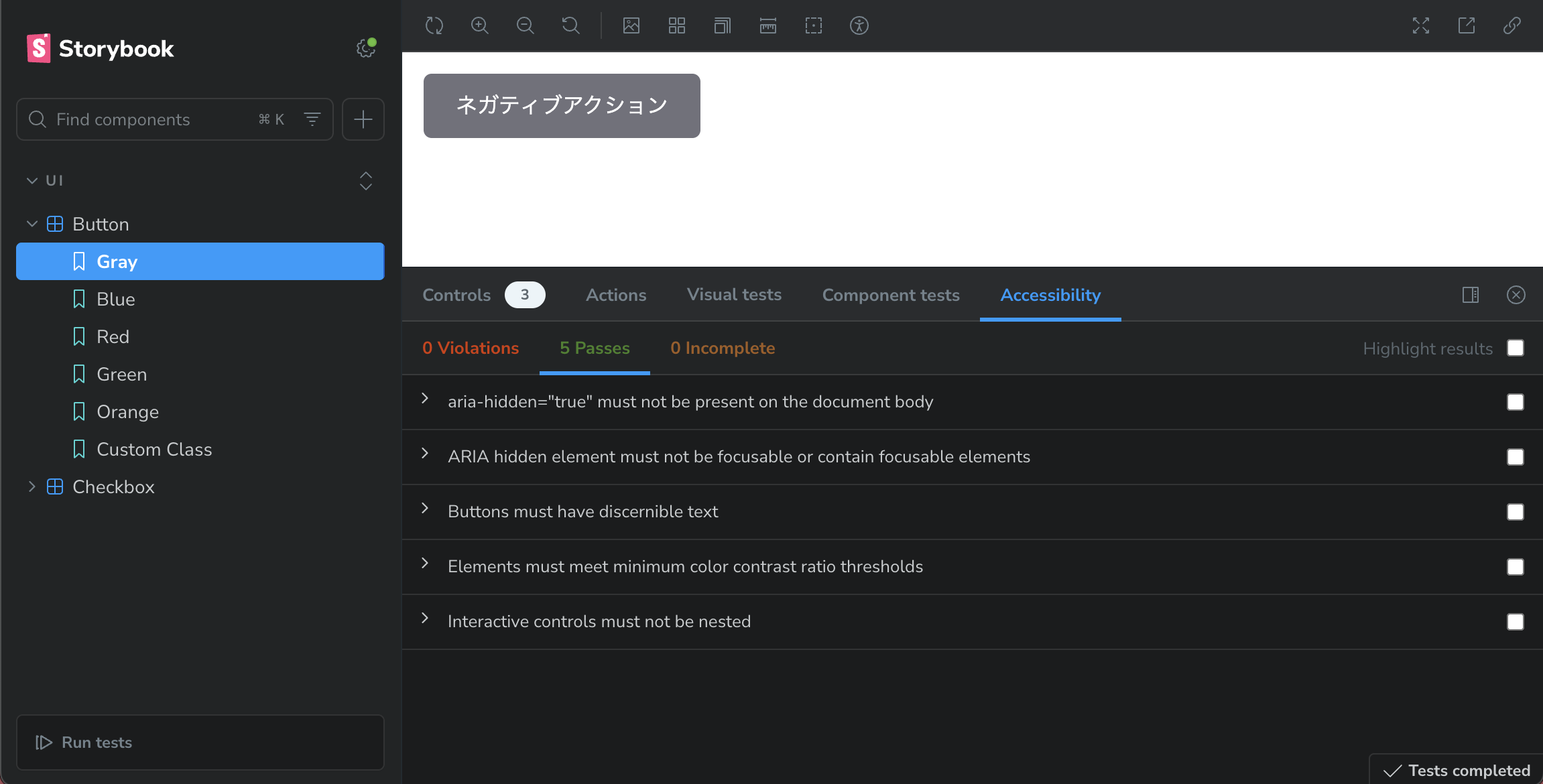The image size is (1543, 784).
Task: Enable the measure ruler tool icon
Action: click(x=768, y=25)
